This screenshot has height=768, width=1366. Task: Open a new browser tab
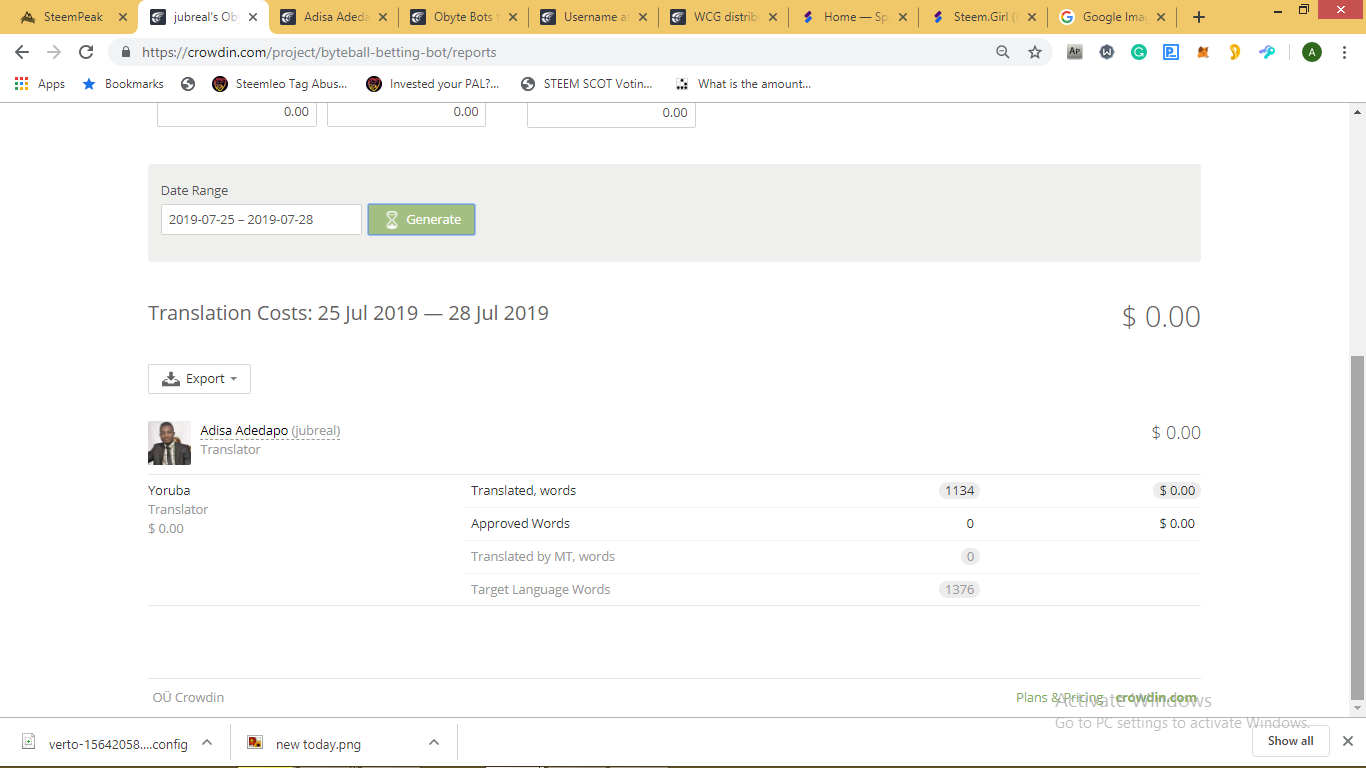click(x=1199, y=17)
